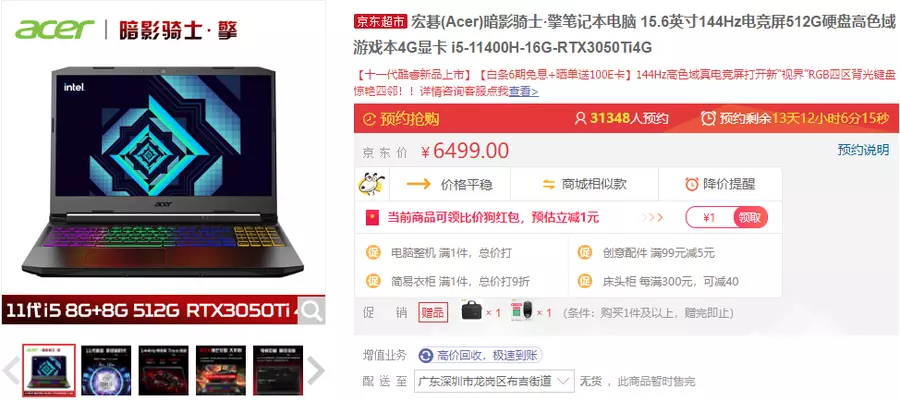
Task: Click the 高价回收 recycle icon
Action: point(426,356)
